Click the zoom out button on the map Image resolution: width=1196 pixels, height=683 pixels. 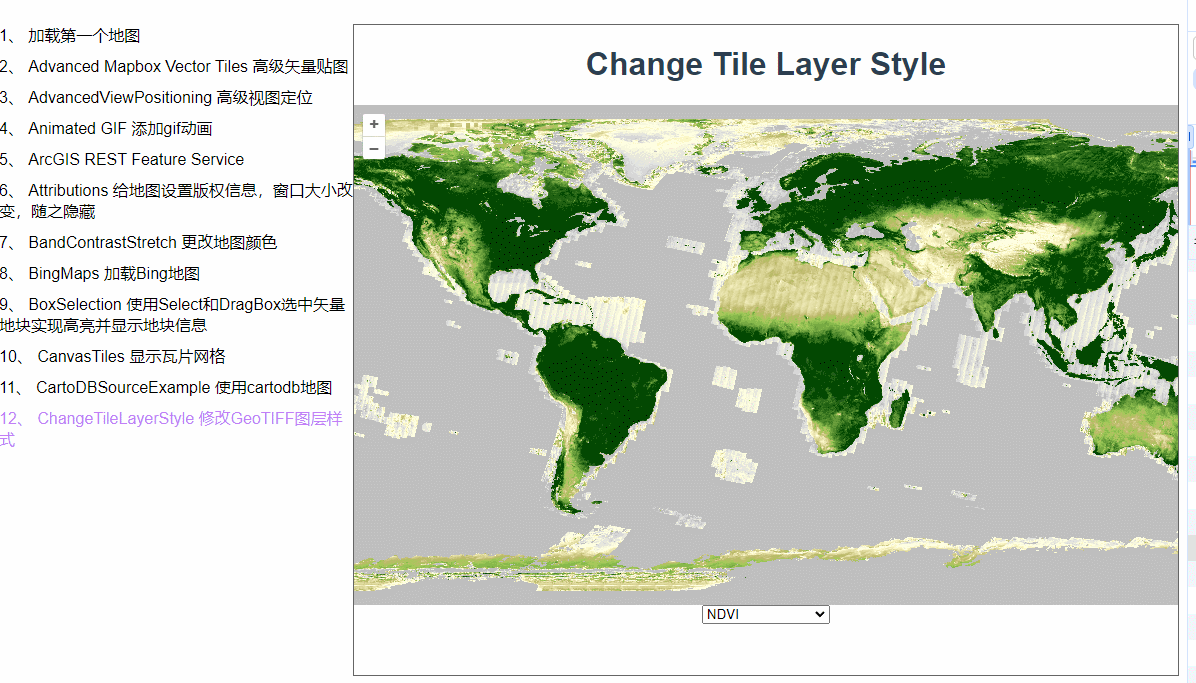click(373, 148)
